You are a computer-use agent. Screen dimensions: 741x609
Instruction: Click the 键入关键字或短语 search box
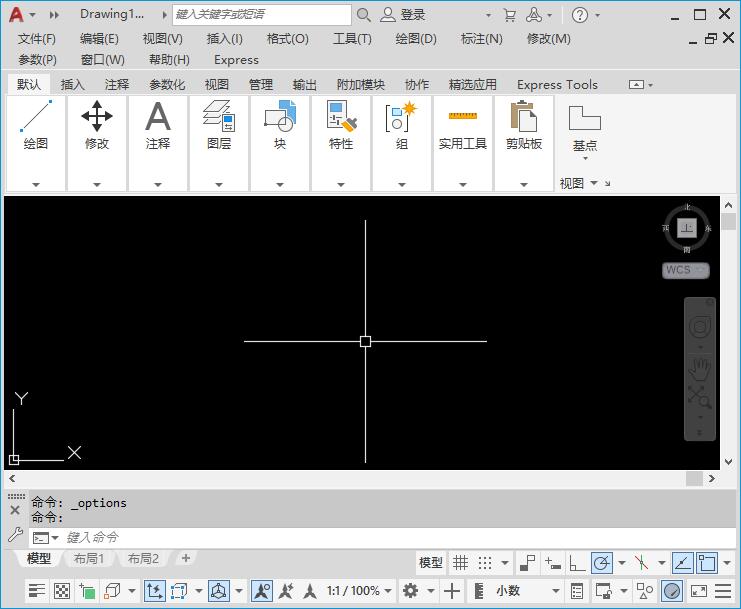tap(262, 15)
